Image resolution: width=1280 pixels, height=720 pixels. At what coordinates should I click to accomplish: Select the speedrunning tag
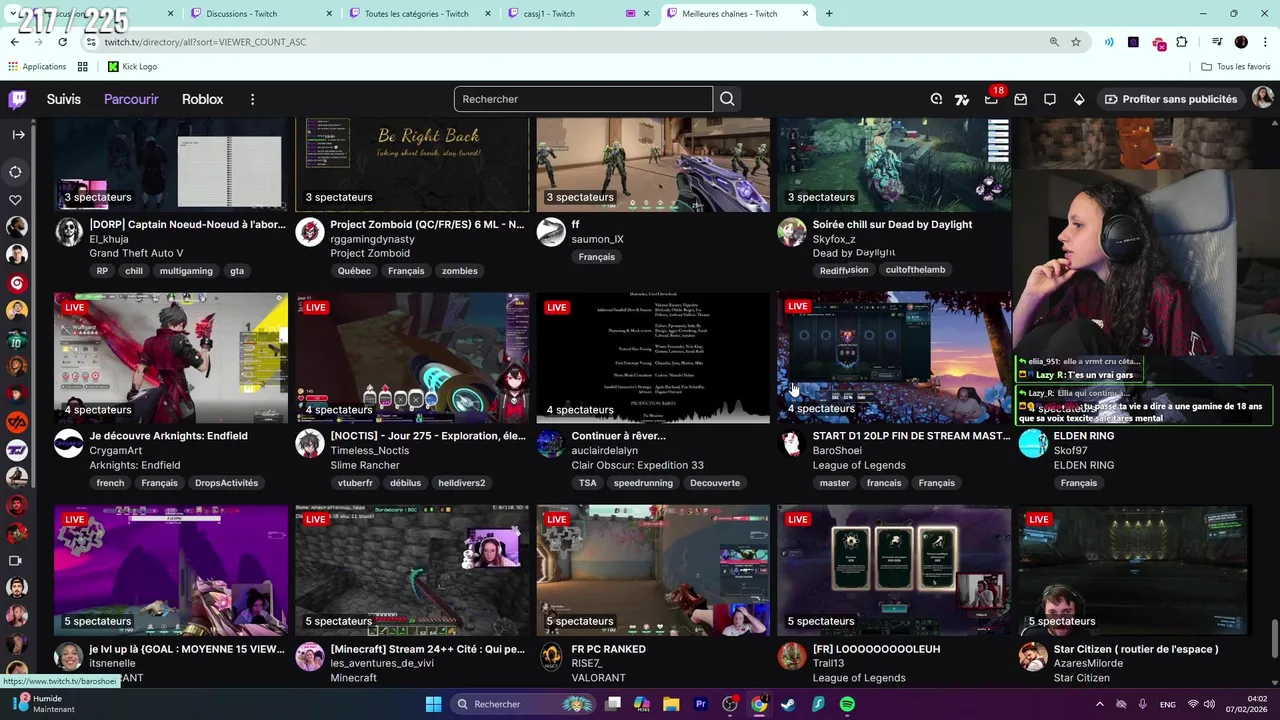click(643, 483)
